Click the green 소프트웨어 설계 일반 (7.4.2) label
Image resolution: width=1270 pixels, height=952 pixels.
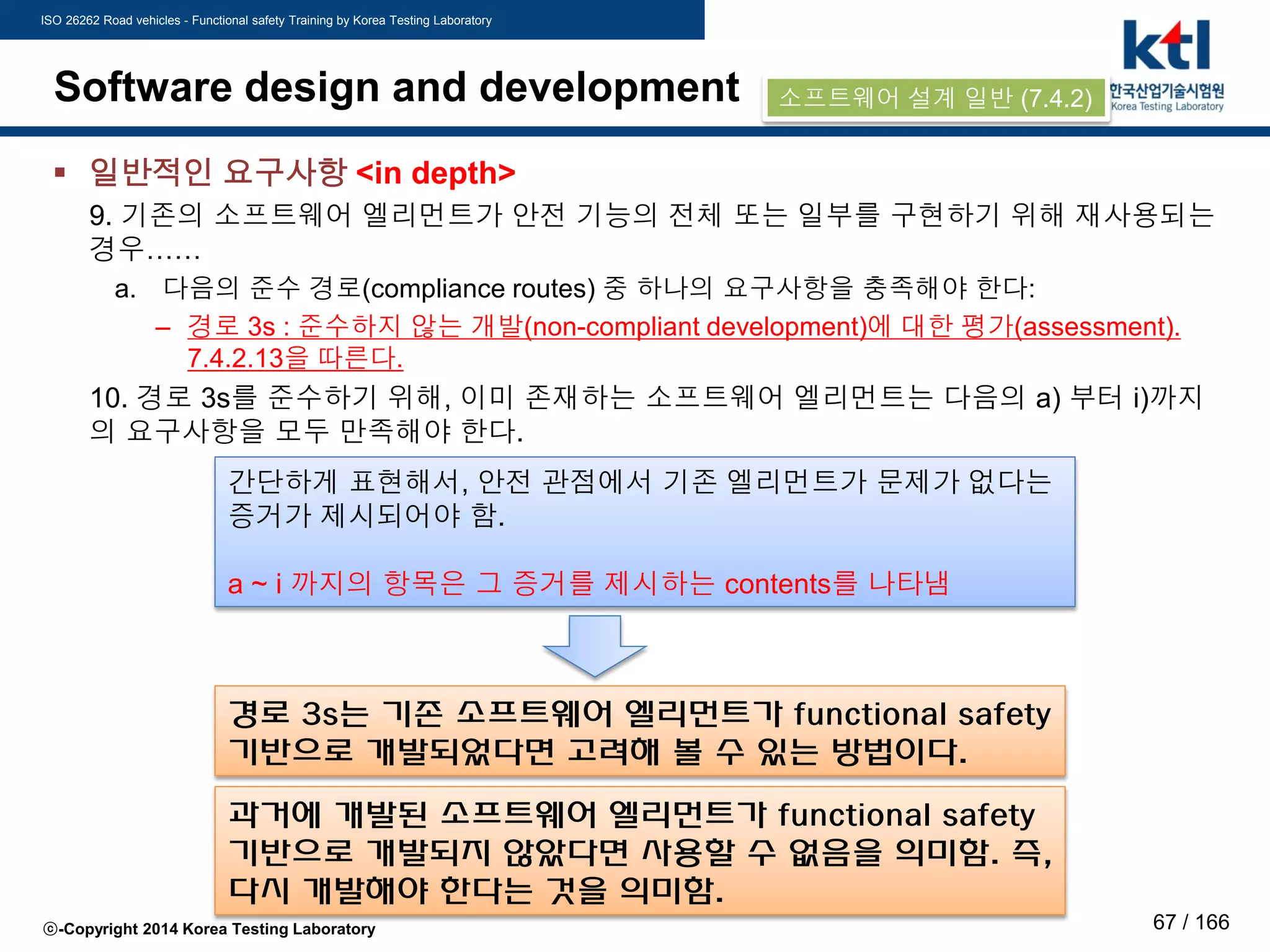tap(936, 98)
